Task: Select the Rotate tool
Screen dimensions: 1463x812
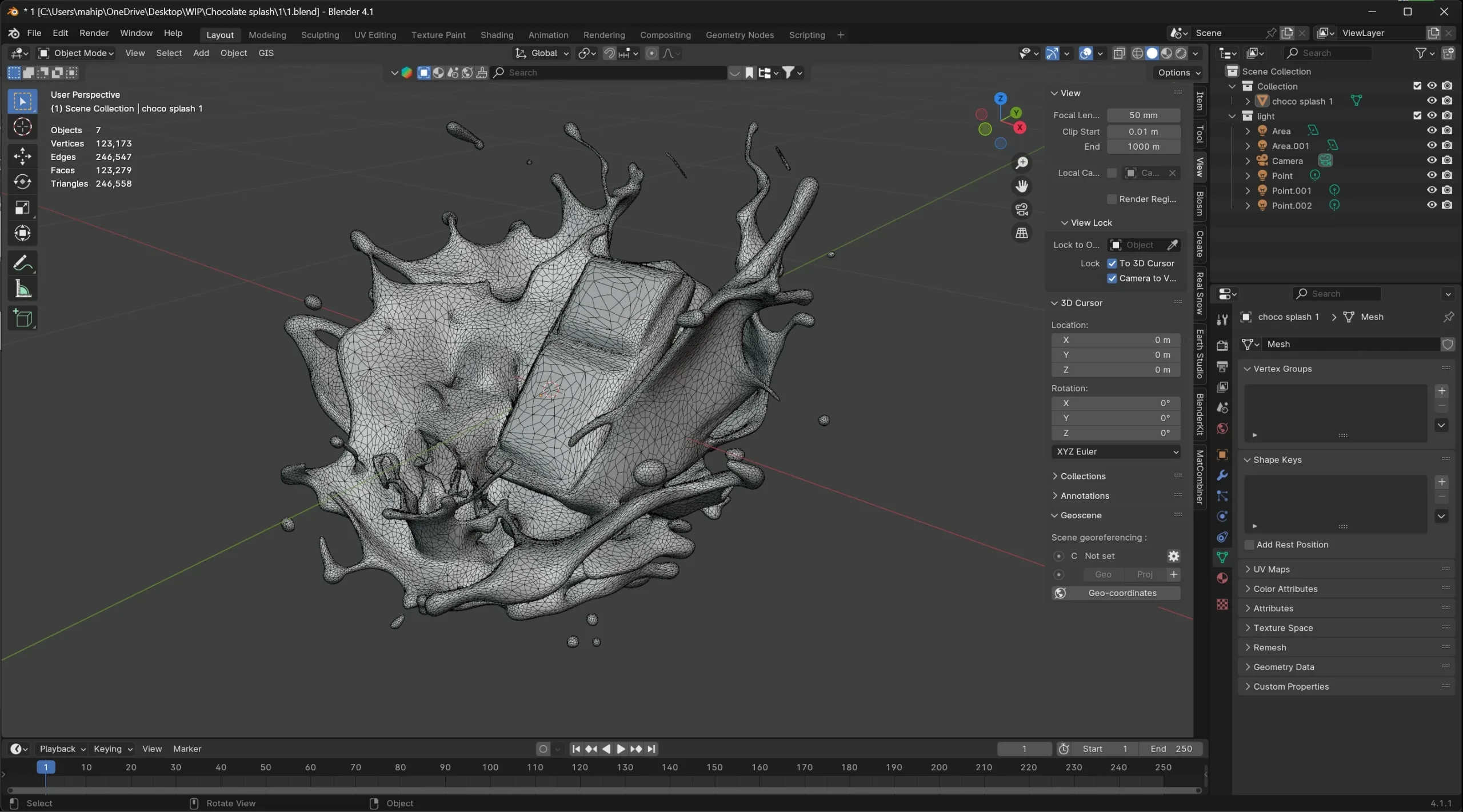Action: (x=23, y=182)
